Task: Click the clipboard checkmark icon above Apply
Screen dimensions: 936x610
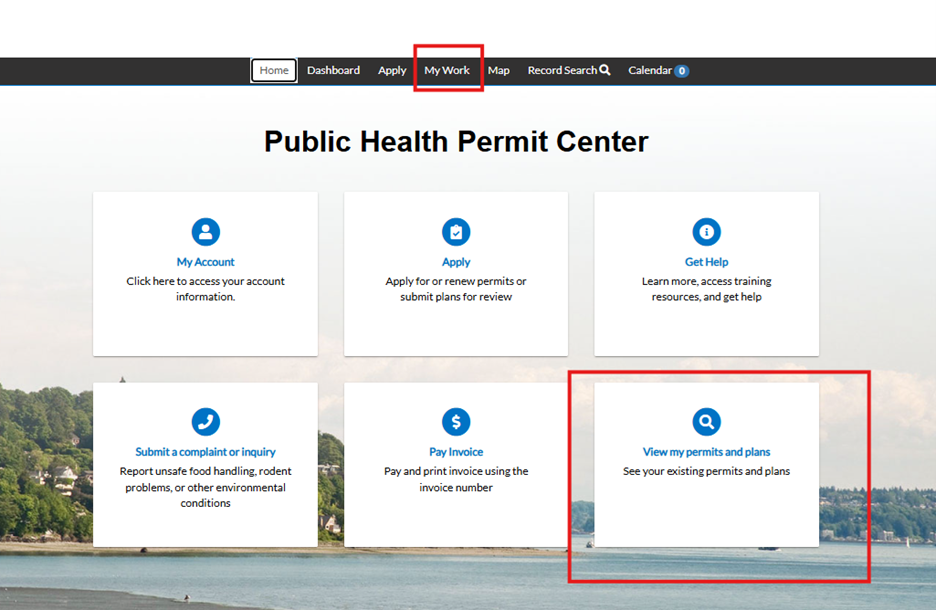Action: 456,232
